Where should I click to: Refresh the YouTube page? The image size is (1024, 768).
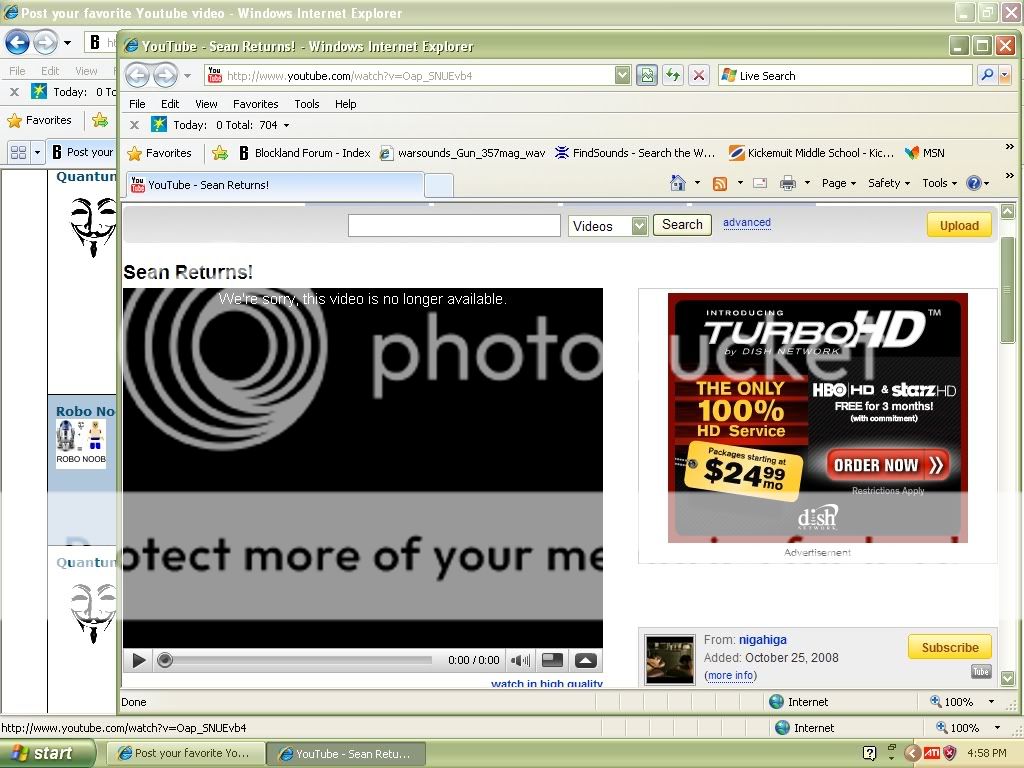click(673, 76)
